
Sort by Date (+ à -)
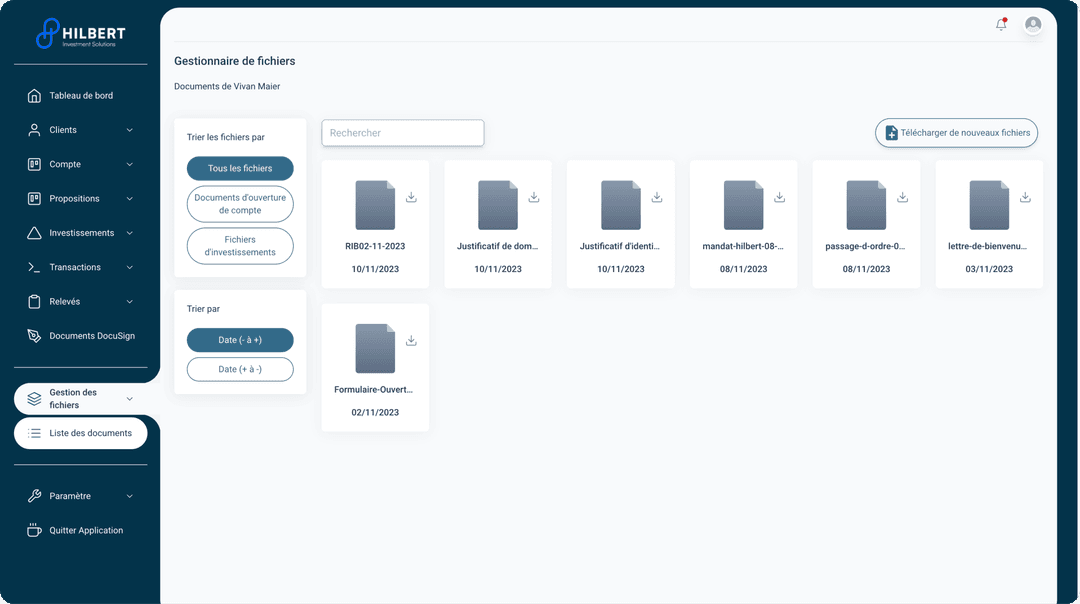(x=240, y=369)
